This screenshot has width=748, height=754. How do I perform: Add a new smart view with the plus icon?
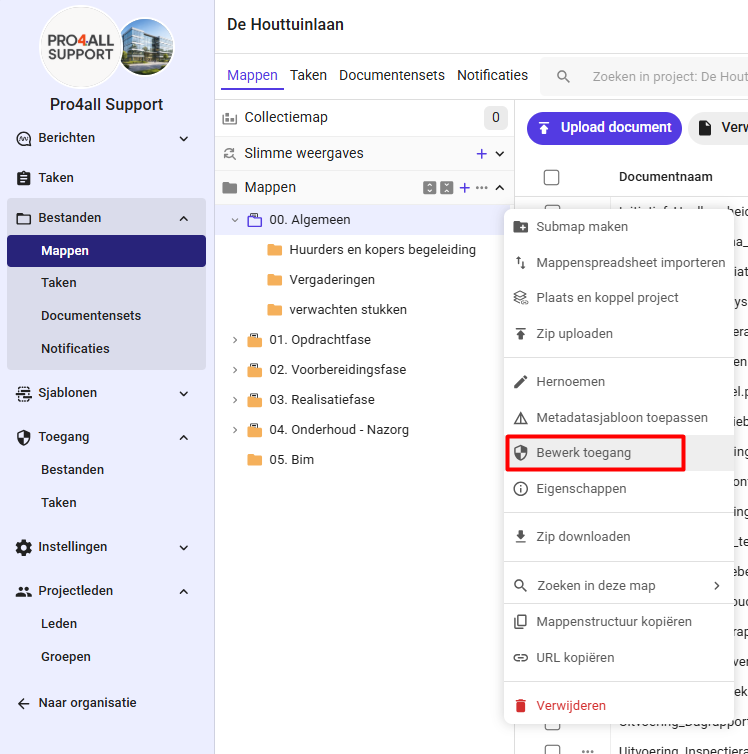tap(481, 154)
